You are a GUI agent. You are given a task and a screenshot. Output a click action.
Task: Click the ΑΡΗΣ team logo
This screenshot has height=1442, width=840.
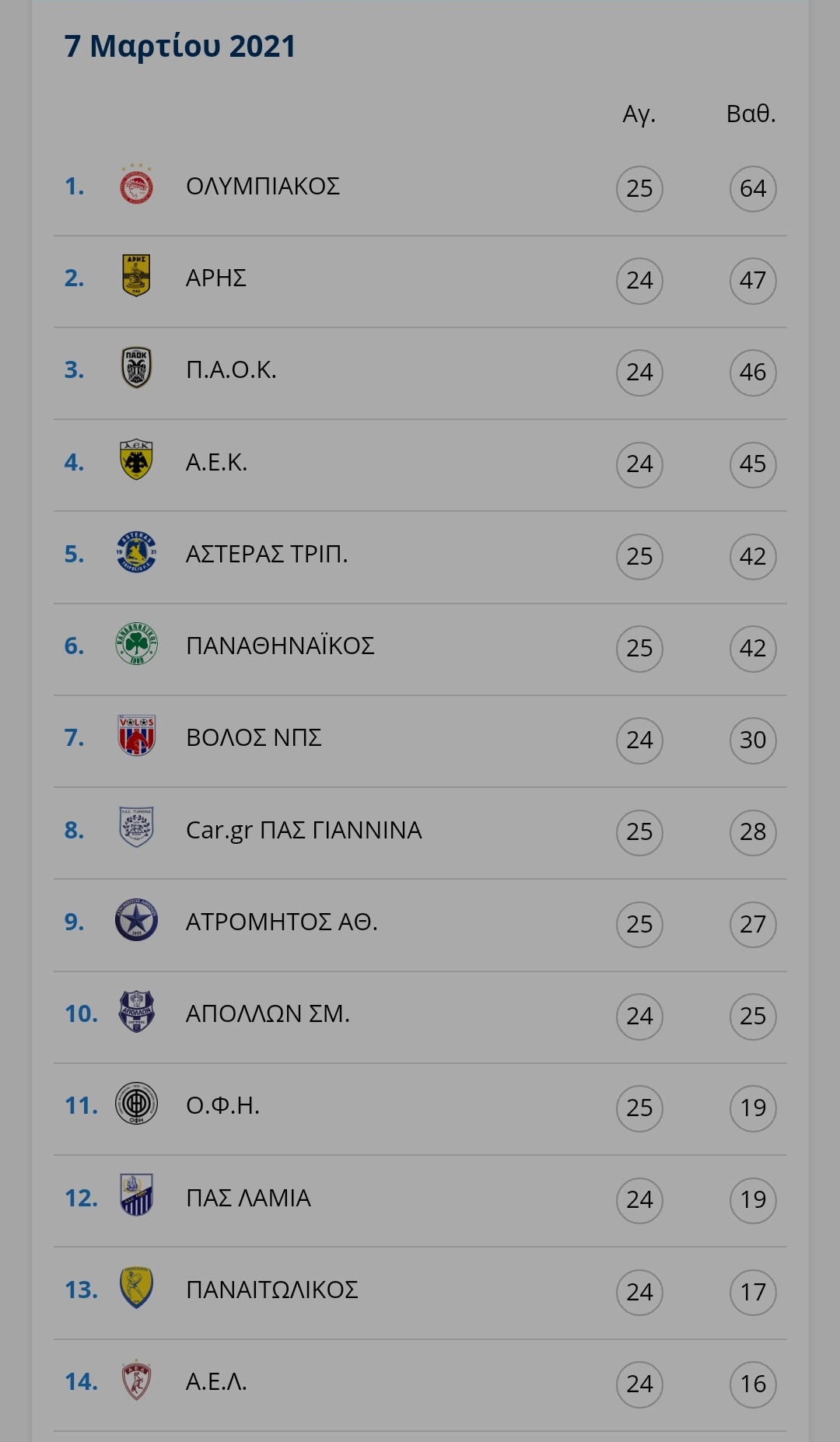click(136, 276)
